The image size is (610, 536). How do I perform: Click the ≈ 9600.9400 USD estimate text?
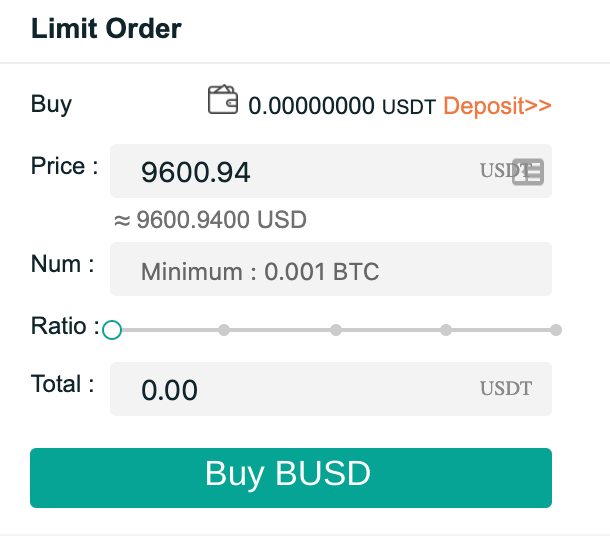point(210,219)
